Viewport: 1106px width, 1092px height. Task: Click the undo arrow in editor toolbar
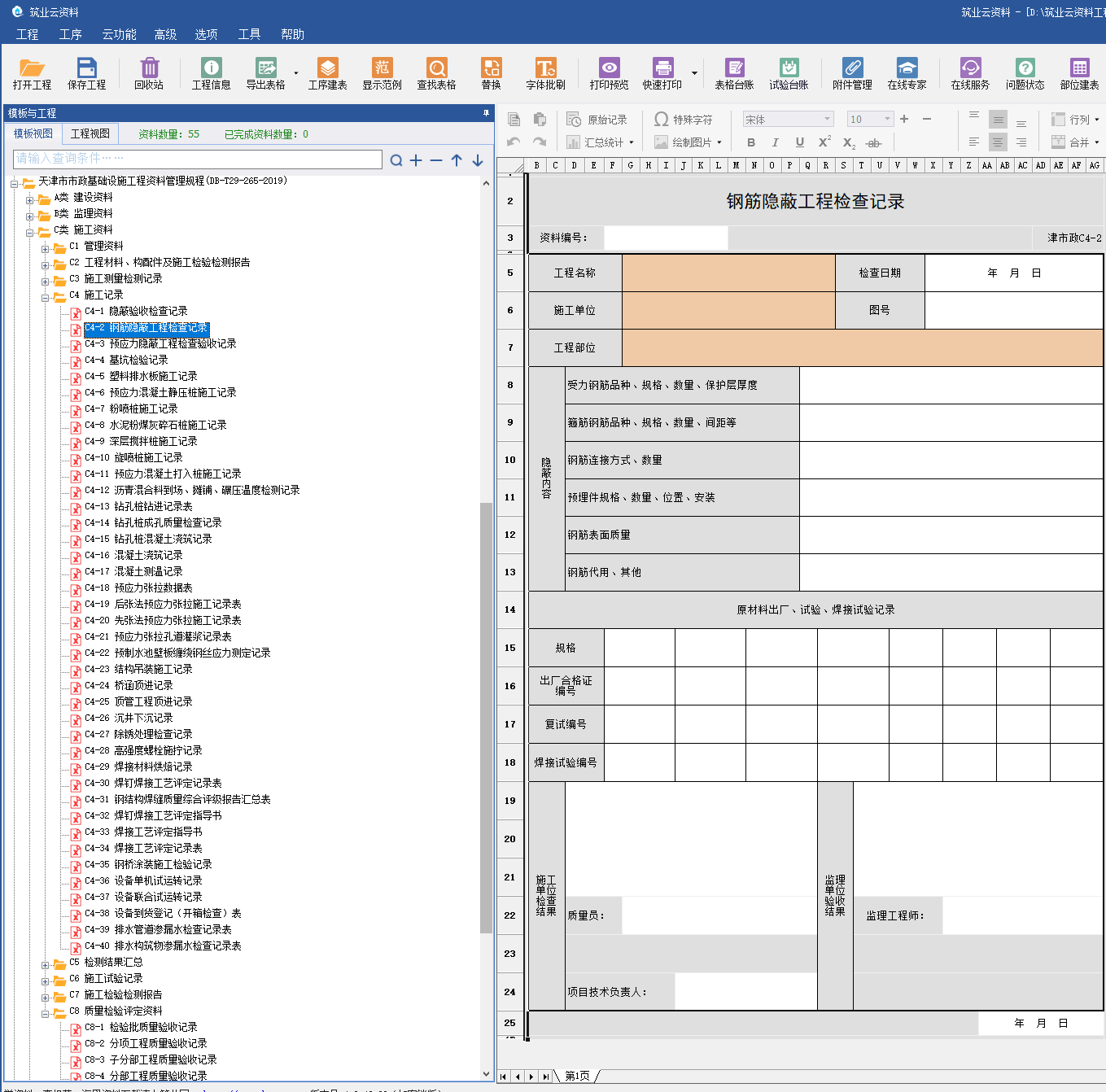(514, 142)
